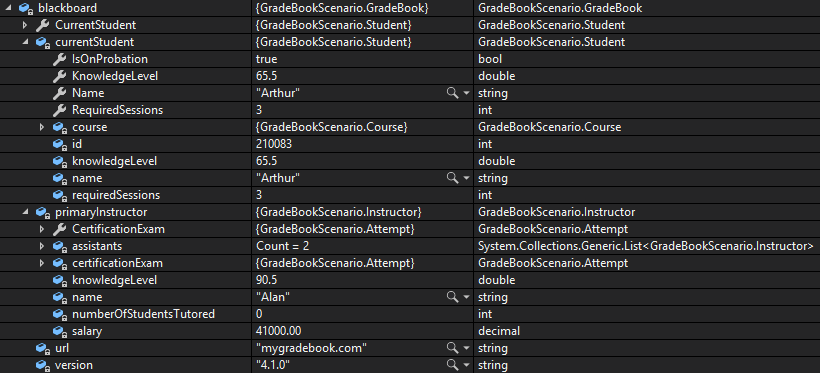This screenshot has height=373, width=820.
Task: Select the IsOnProbation row name
Action: tap(110, 59)
